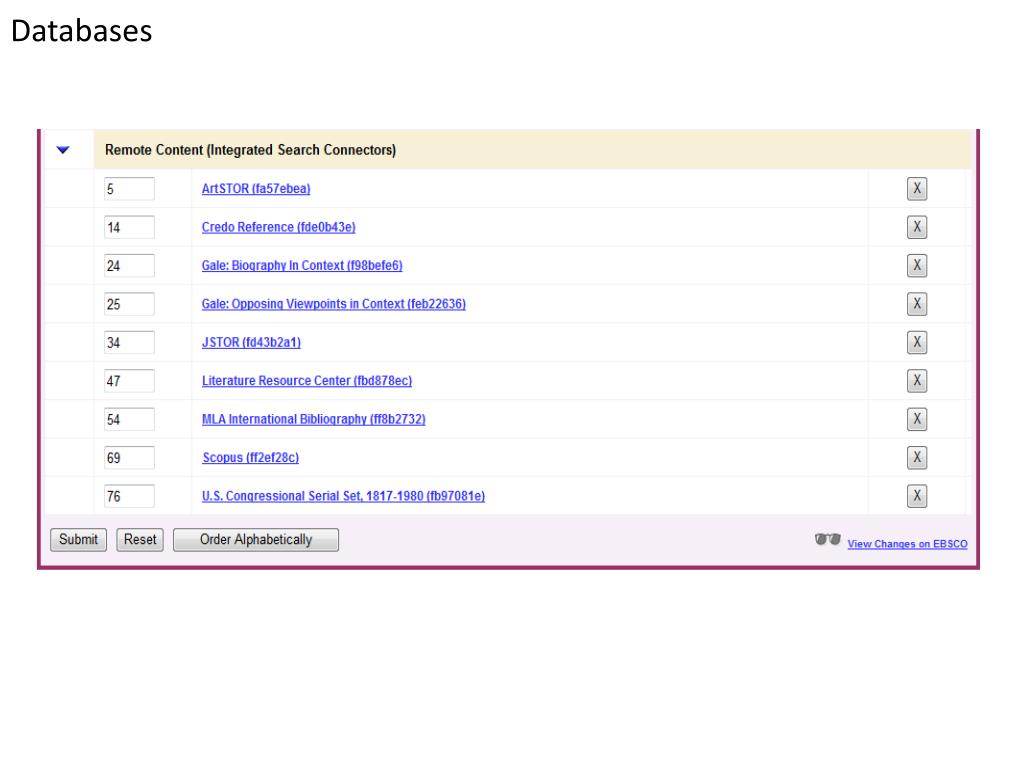
Task: Remove ArtSTOR with its X button
Action: [917, 189]
